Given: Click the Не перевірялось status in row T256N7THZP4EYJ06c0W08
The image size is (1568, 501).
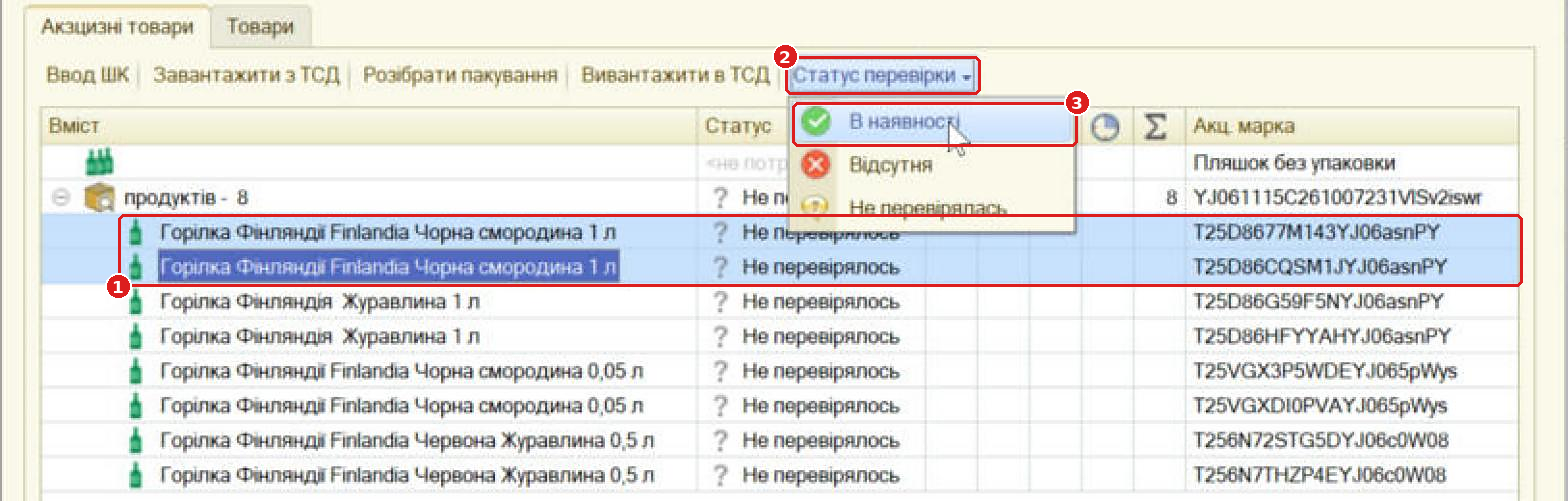Looking at the screenshot, I should pos(820,474).
